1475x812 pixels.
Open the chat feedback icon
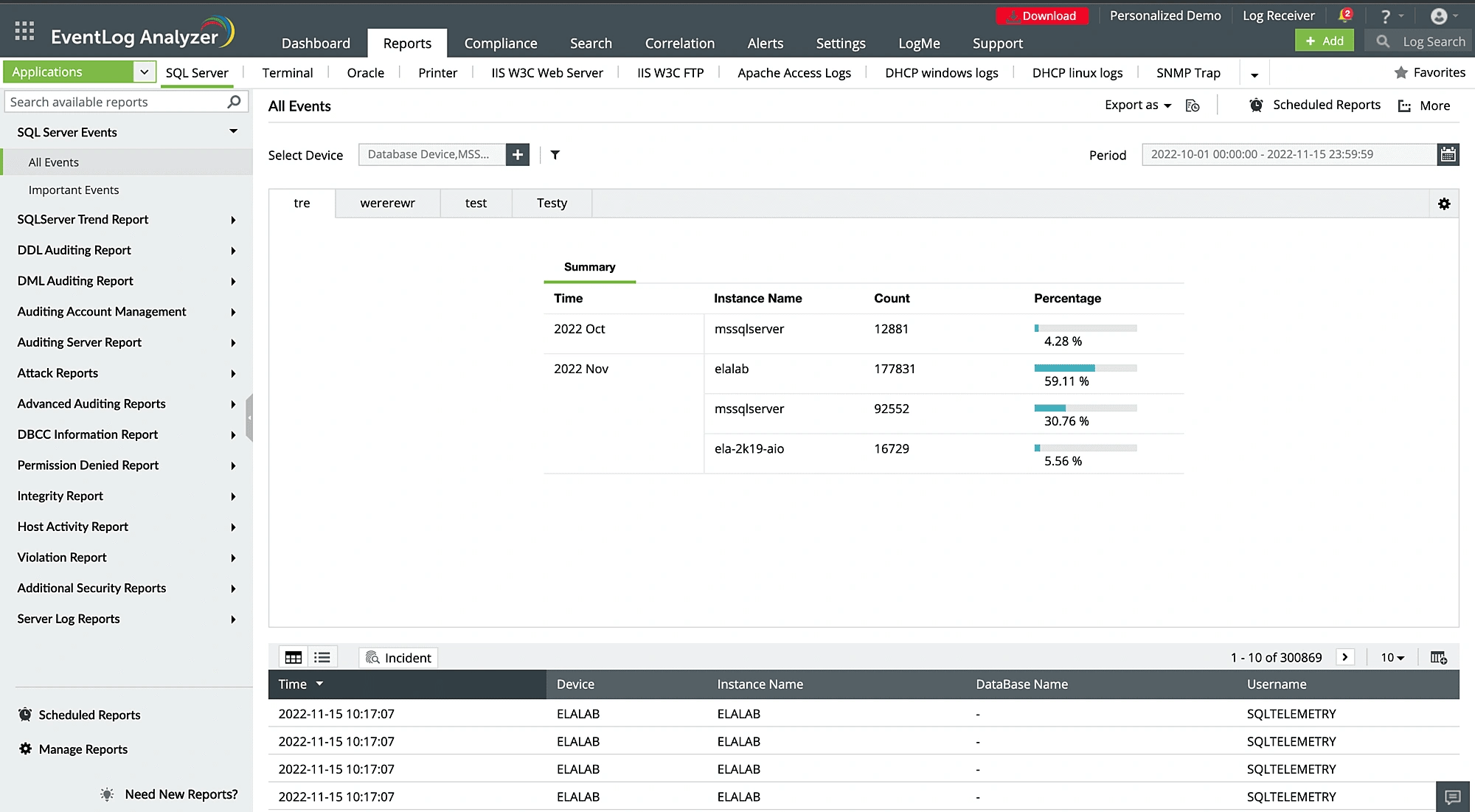tap(1452, 797)
